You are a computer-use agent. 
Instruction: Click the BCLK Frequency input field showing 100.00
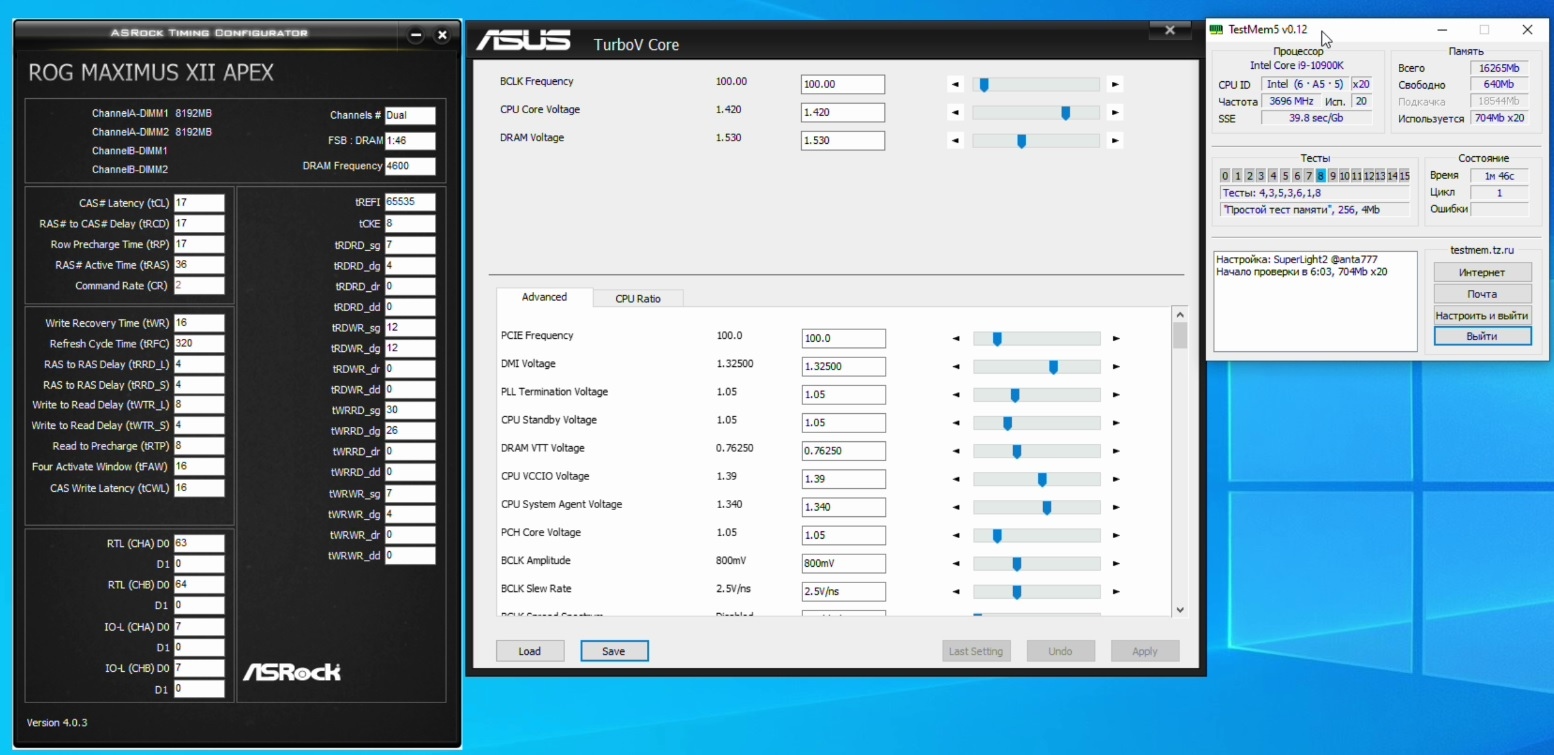(x=843, y=85)
